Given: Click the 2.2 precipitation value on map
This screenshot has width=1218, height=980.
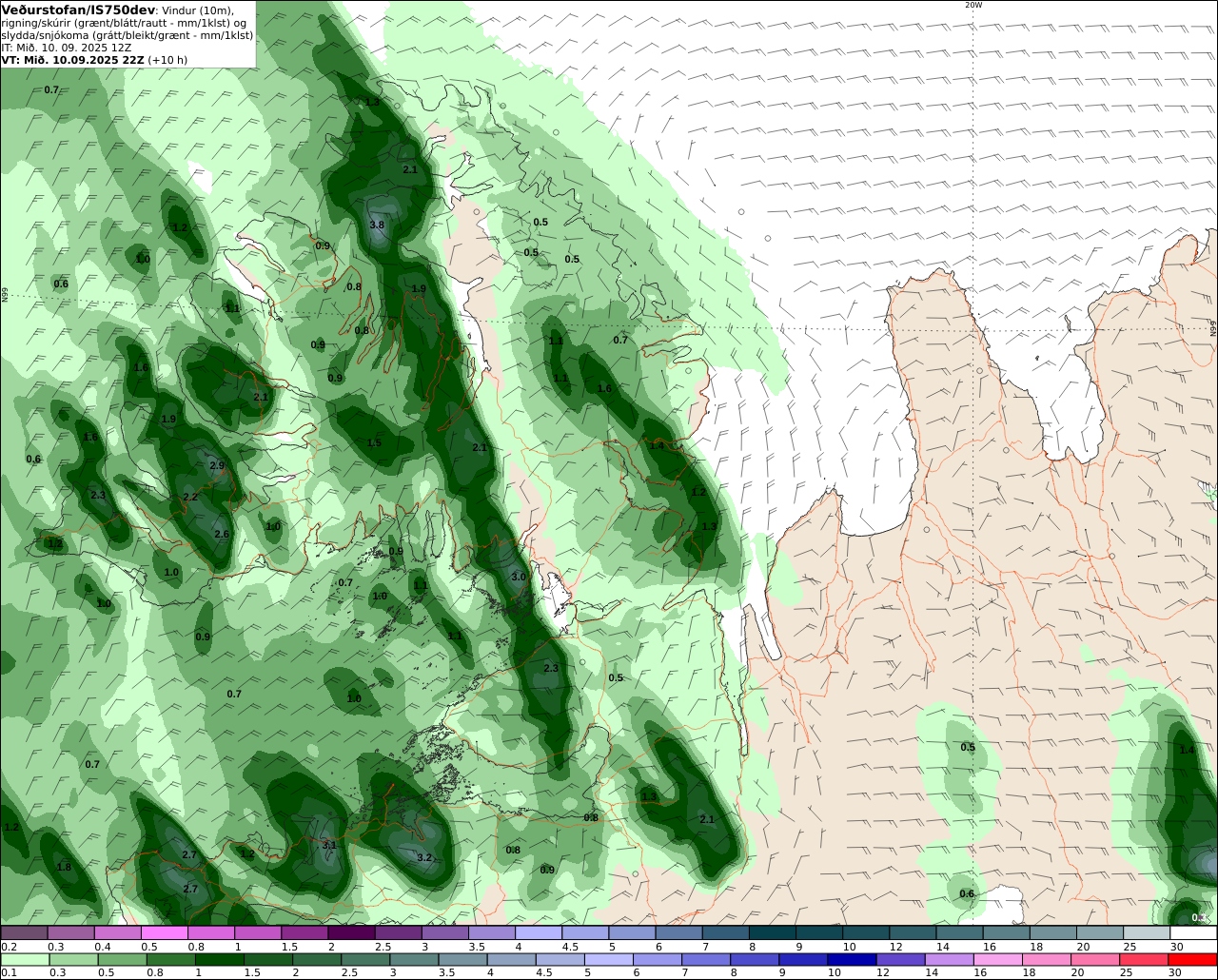Looking at the screenshot, I should pyautogui.click(x=190, y=498).
